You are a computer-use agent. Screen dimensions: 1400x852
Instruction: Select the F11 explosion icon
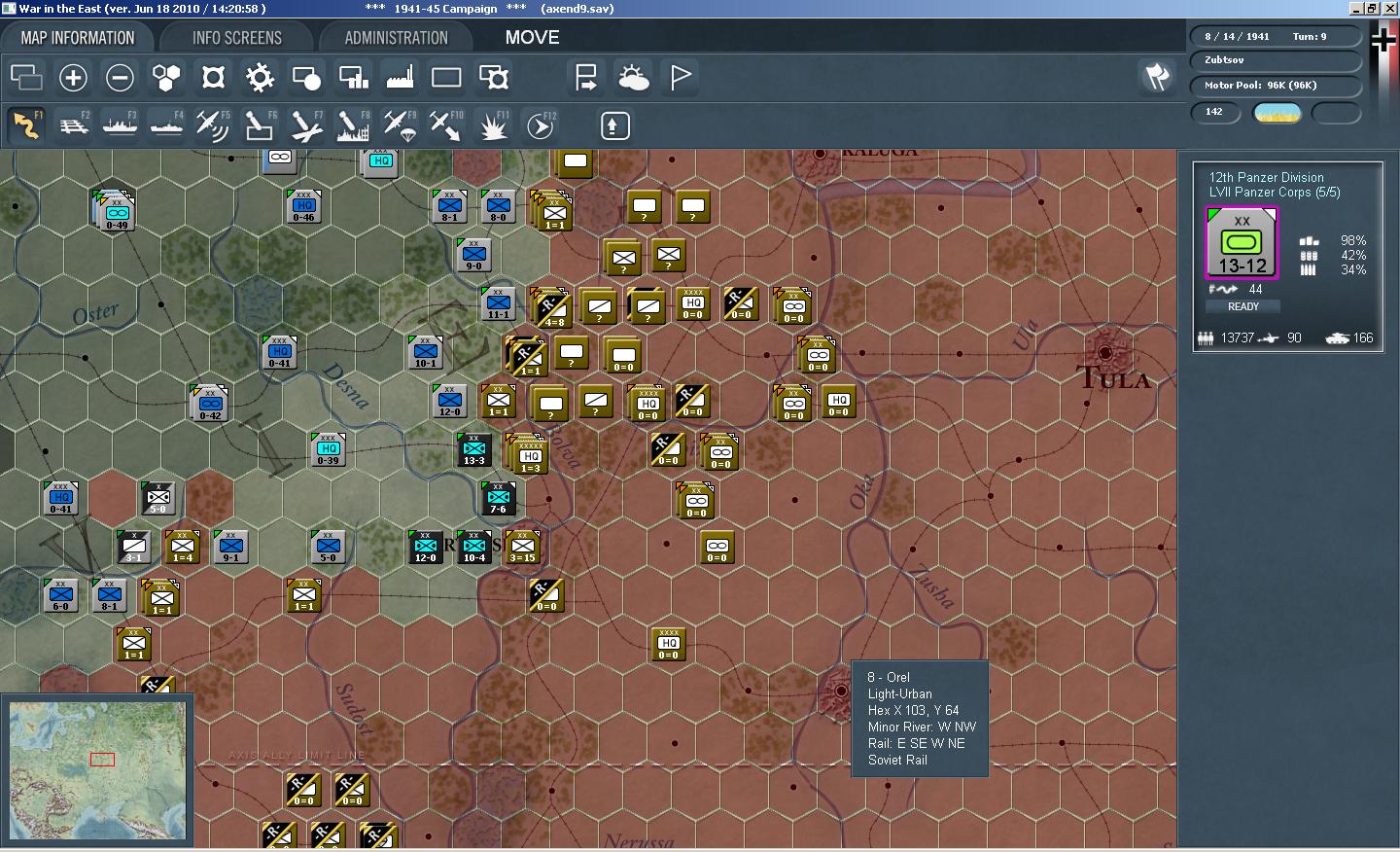(493, 125)
